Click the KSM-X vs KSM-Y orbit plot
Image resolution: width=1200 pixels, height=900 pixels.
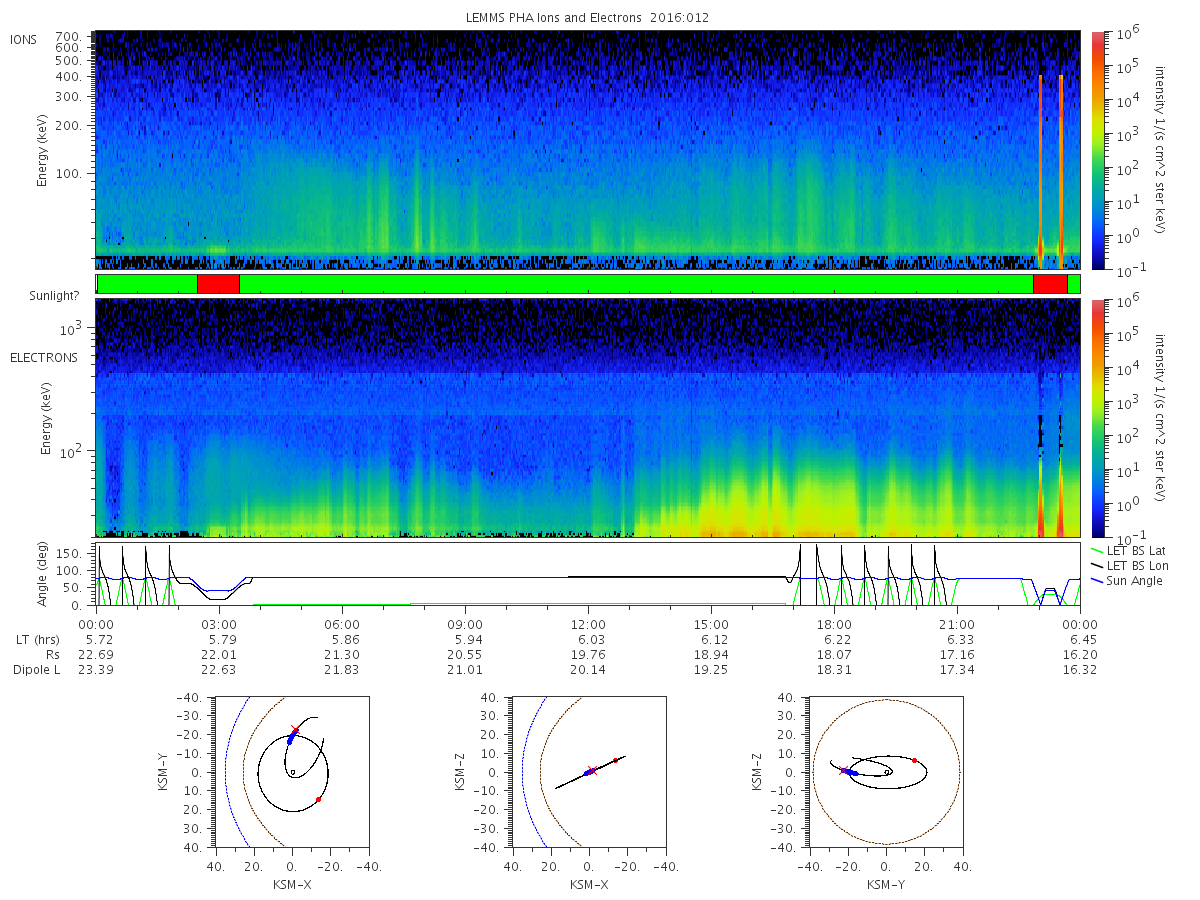[x=292, y=772]
